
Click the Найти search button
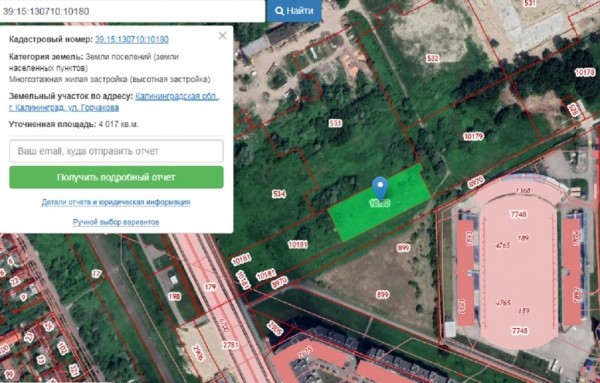[294, 11]
